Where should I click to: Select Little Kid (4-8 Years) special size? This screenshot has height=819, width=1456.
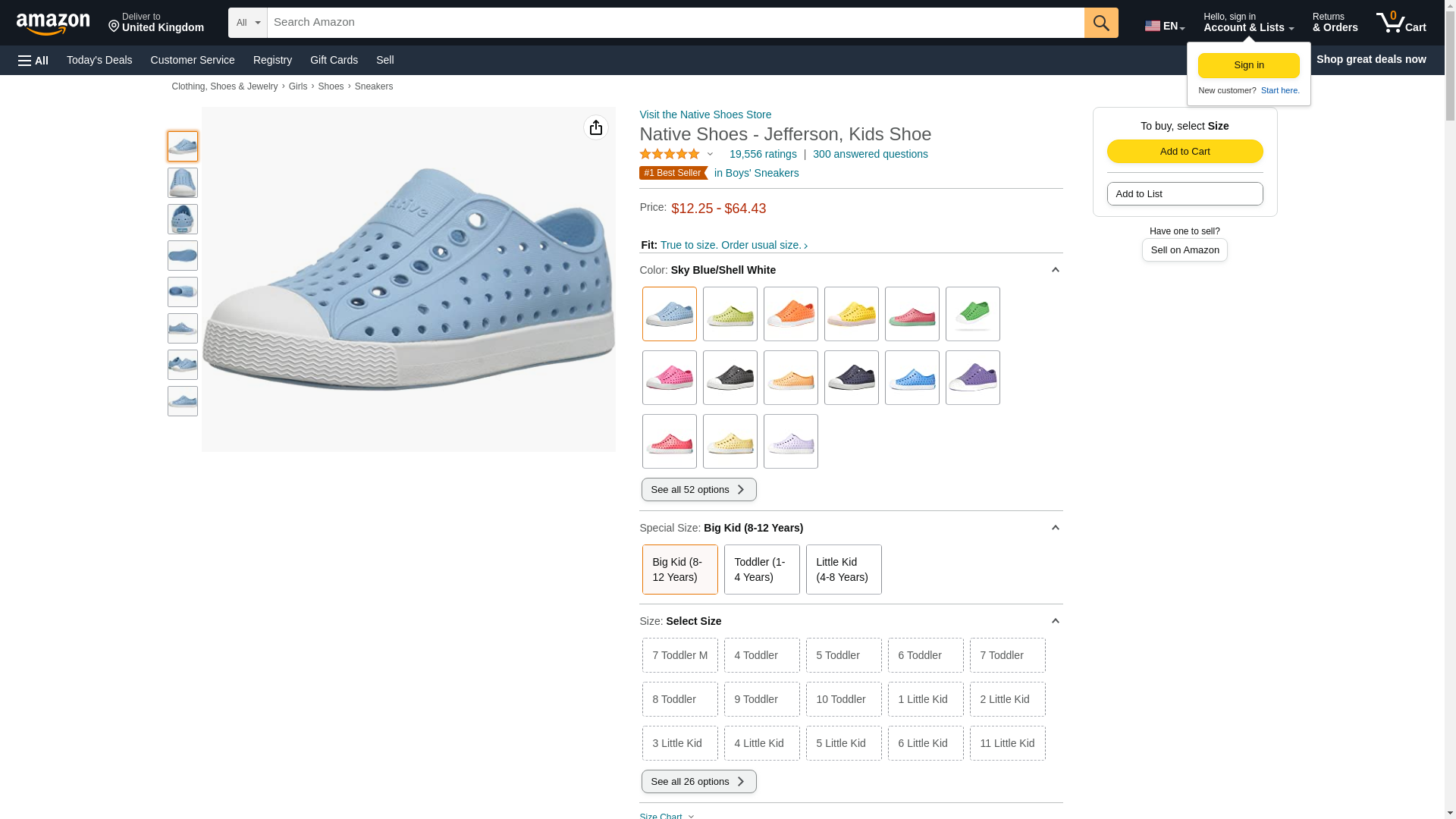843,570
